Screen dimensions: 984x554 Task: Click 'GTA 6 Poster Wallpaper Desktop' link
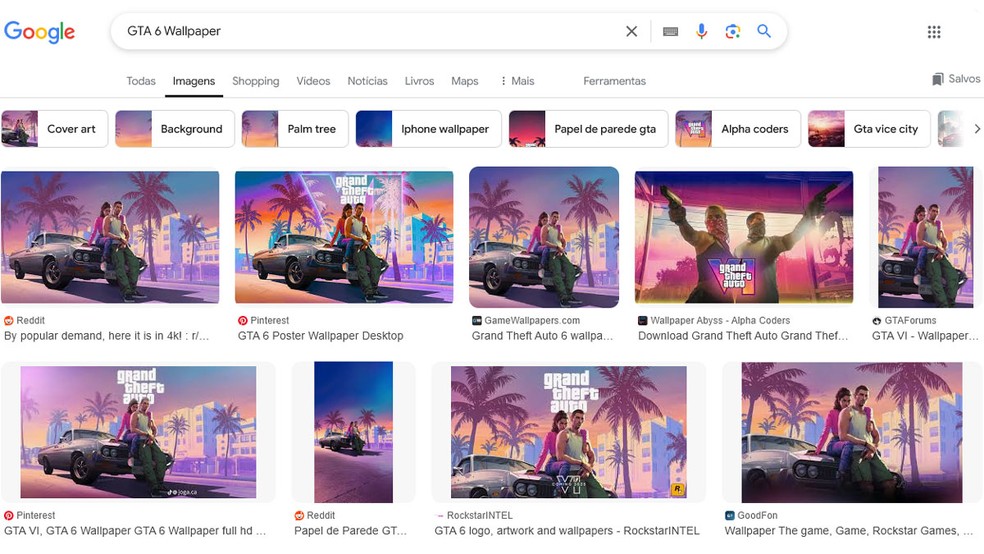pyautogui.click(x=321, y=336)
